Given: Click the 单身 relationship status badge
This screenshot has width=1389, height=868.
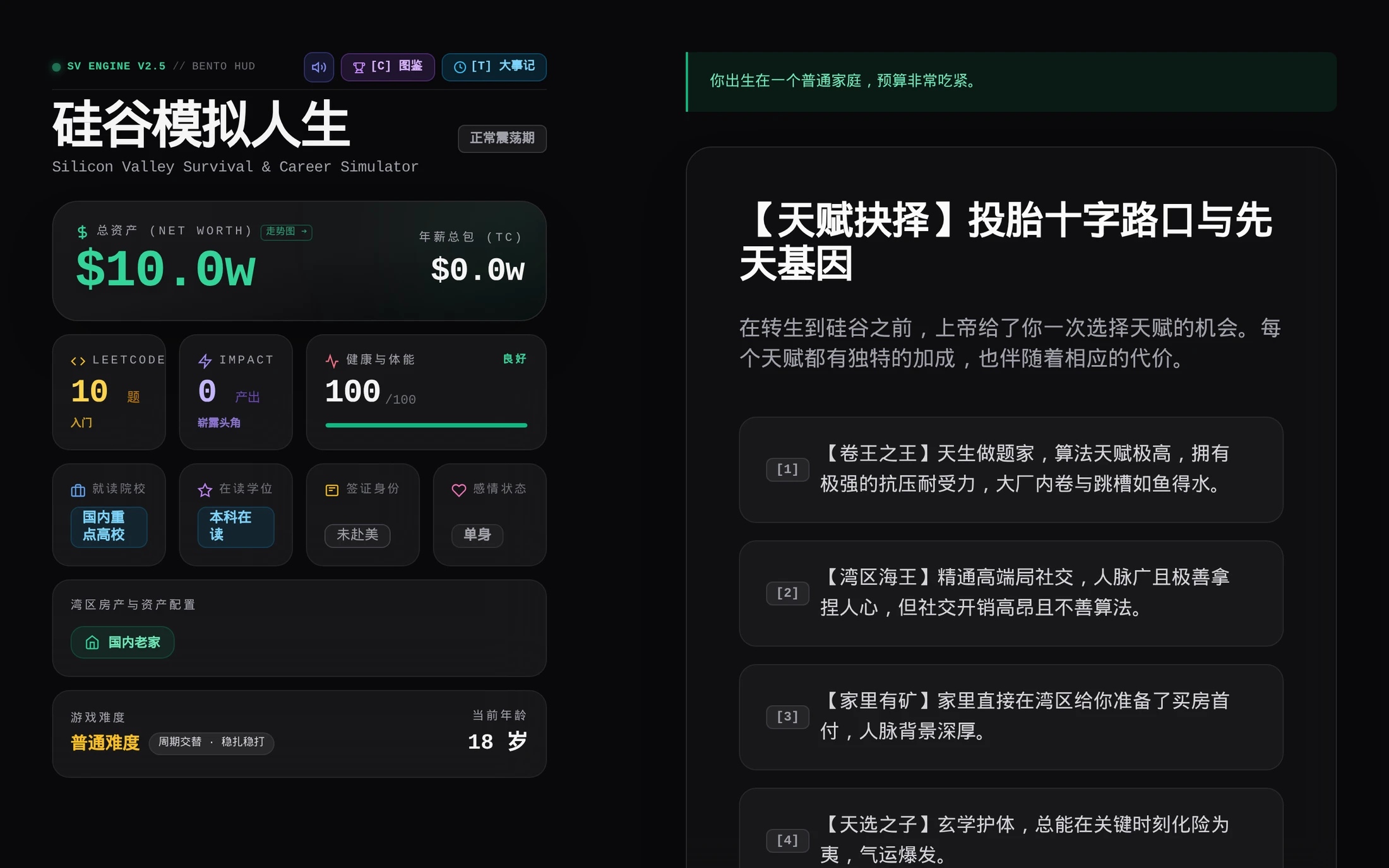Looking at the screenshot, I should [477, 535].
